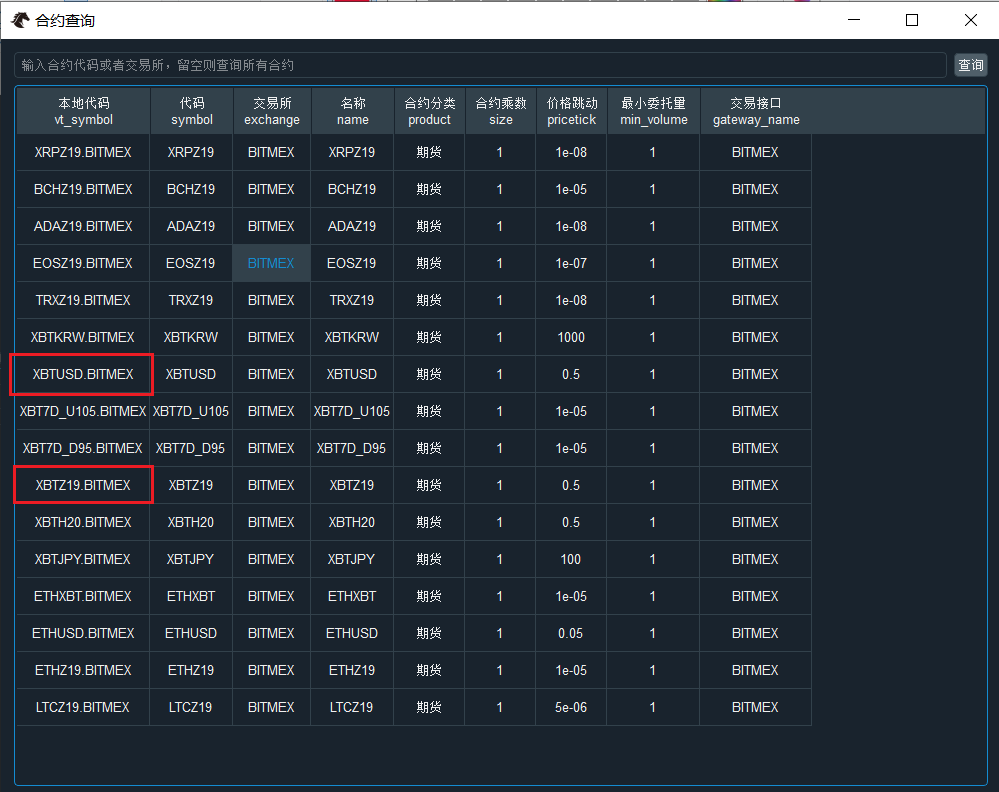The height and width of the screenshot is (792, 999).
Task: Click the 交易接口 gateway_name column header
Action: (756, 112)
